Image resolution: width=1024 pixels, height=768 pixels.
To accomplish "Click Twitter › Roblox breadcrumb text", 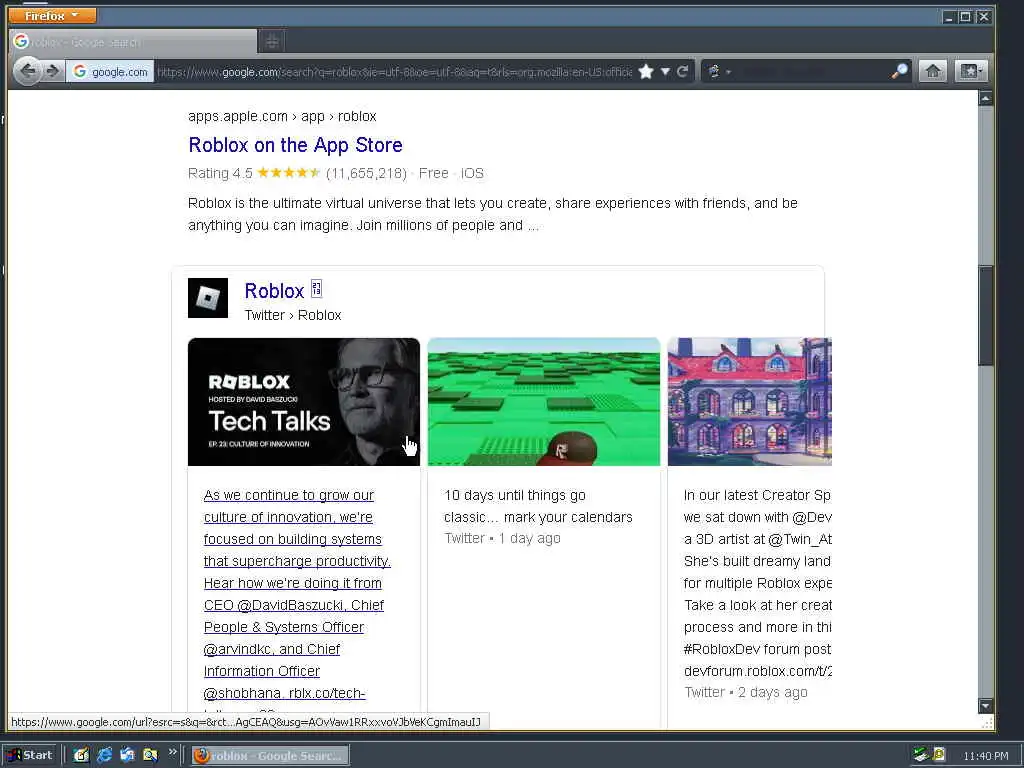I will [x=293, y=315].
